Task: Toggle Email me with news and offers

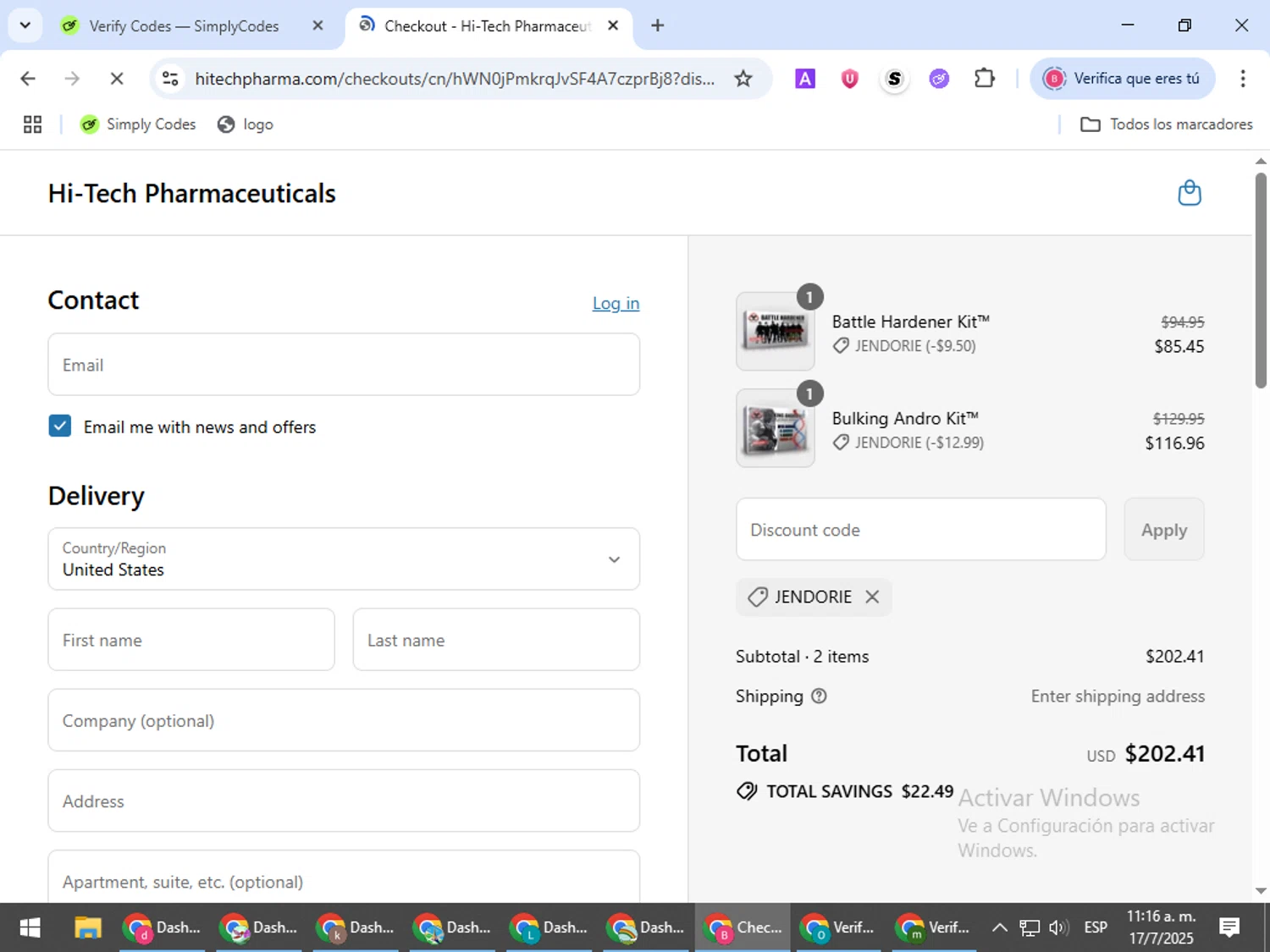Action: pos(60,426)
